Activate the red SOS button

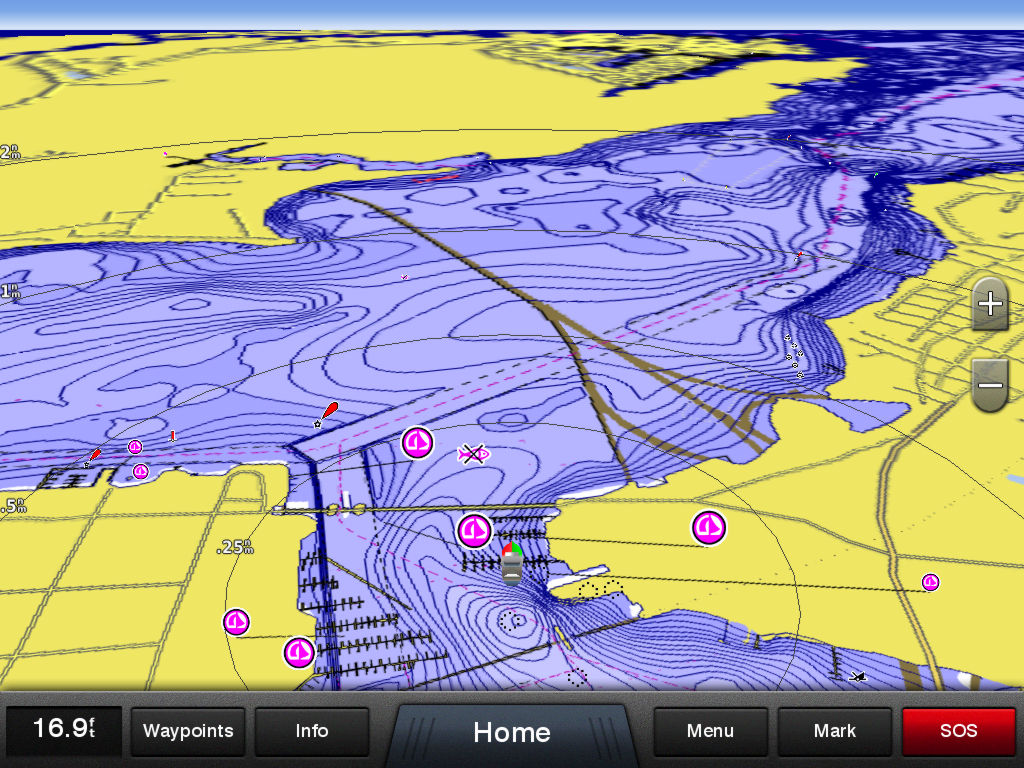[958, 731]
